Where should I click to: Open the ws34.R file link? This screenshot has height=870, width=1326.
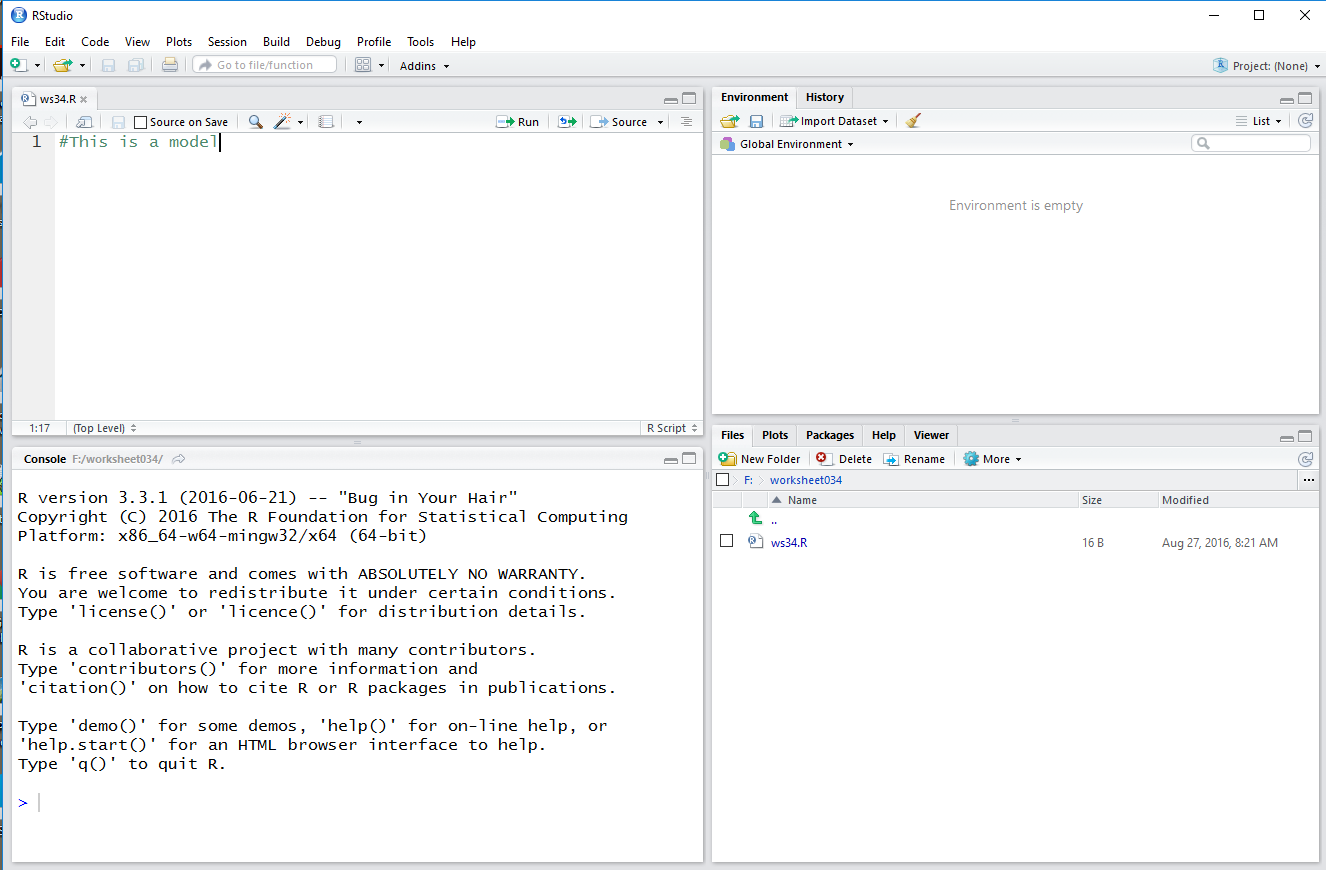coord(789,543)
